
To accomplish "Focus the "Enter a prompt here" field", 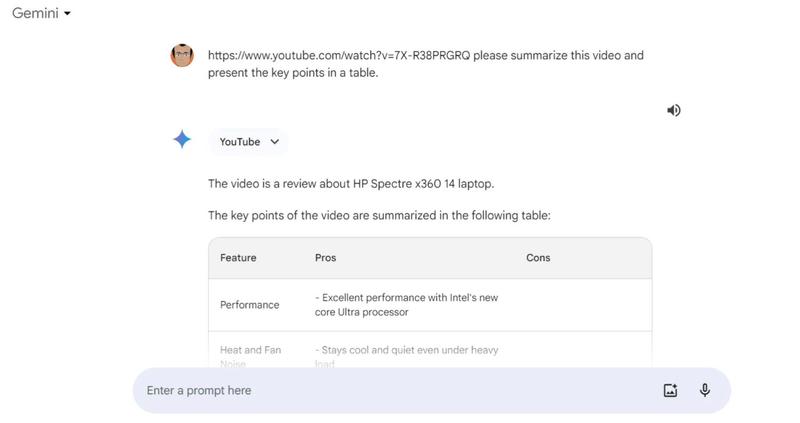I will click(x=390, y=390).
